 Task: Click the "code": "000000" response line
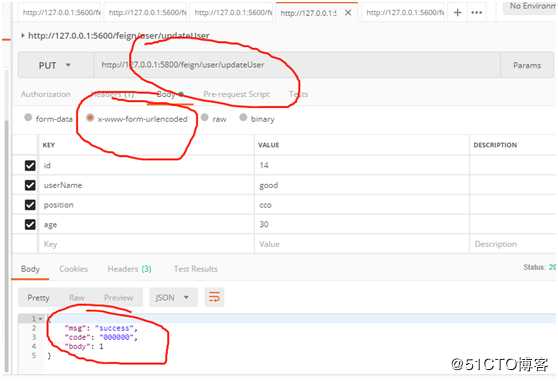(x=101, y=337)
